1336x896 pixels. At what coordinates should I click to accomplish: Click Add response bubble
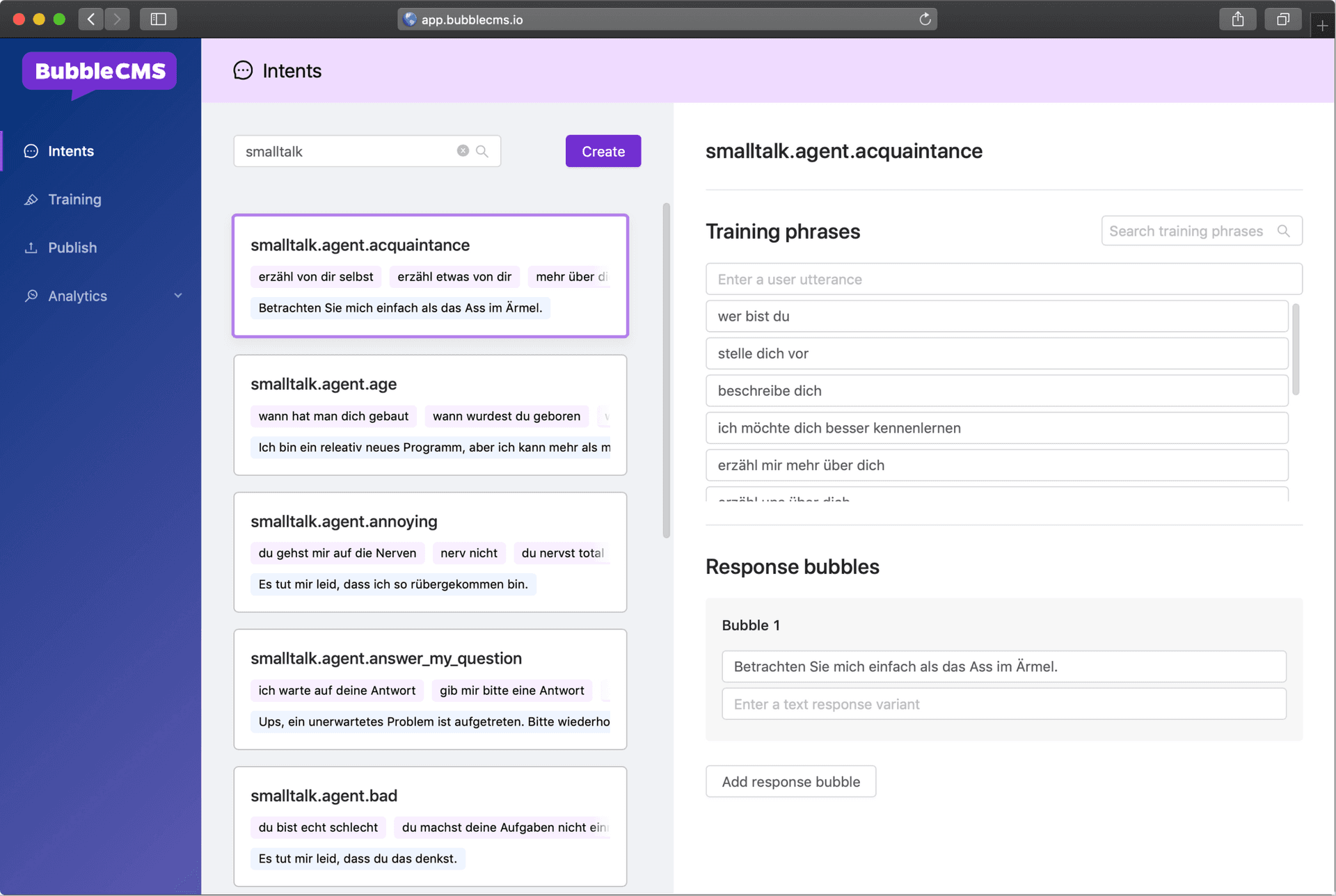(790, 781)
